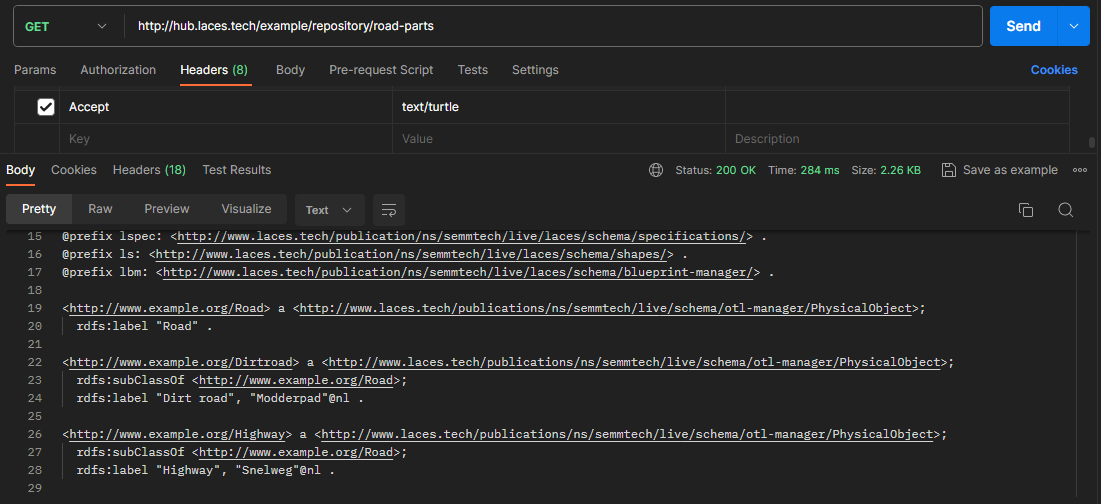The image size is (1101, 504).
Task: Copy the response body with copy icon
Action: [1025, 210]
